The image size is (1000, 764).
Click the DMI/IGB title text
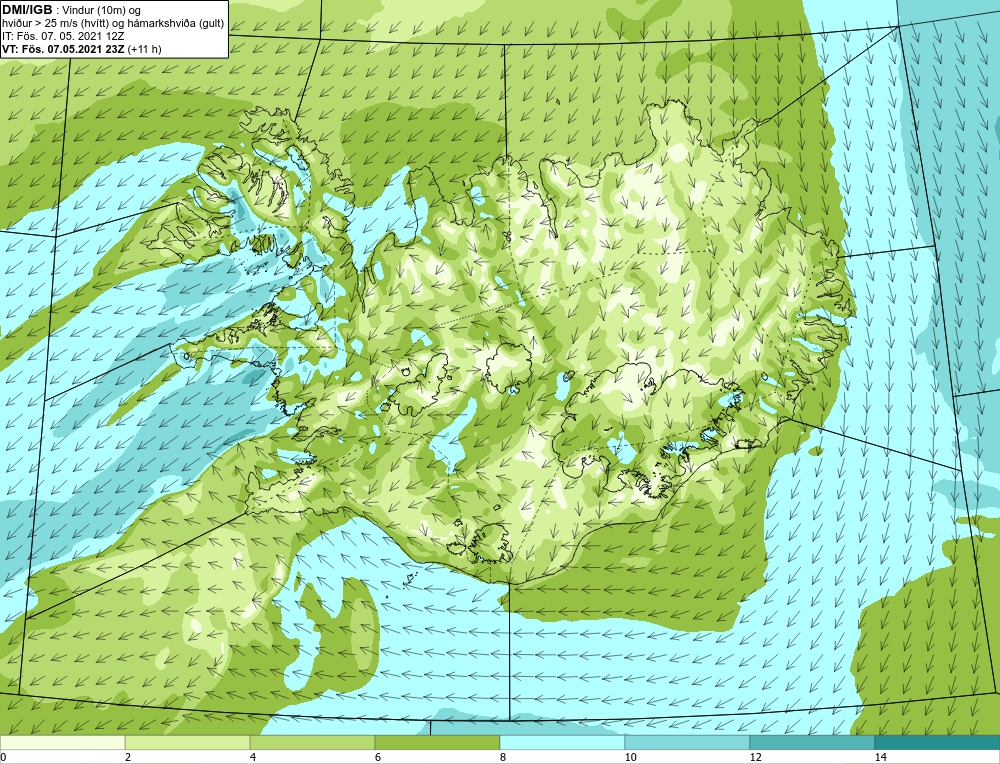point(28,10)
